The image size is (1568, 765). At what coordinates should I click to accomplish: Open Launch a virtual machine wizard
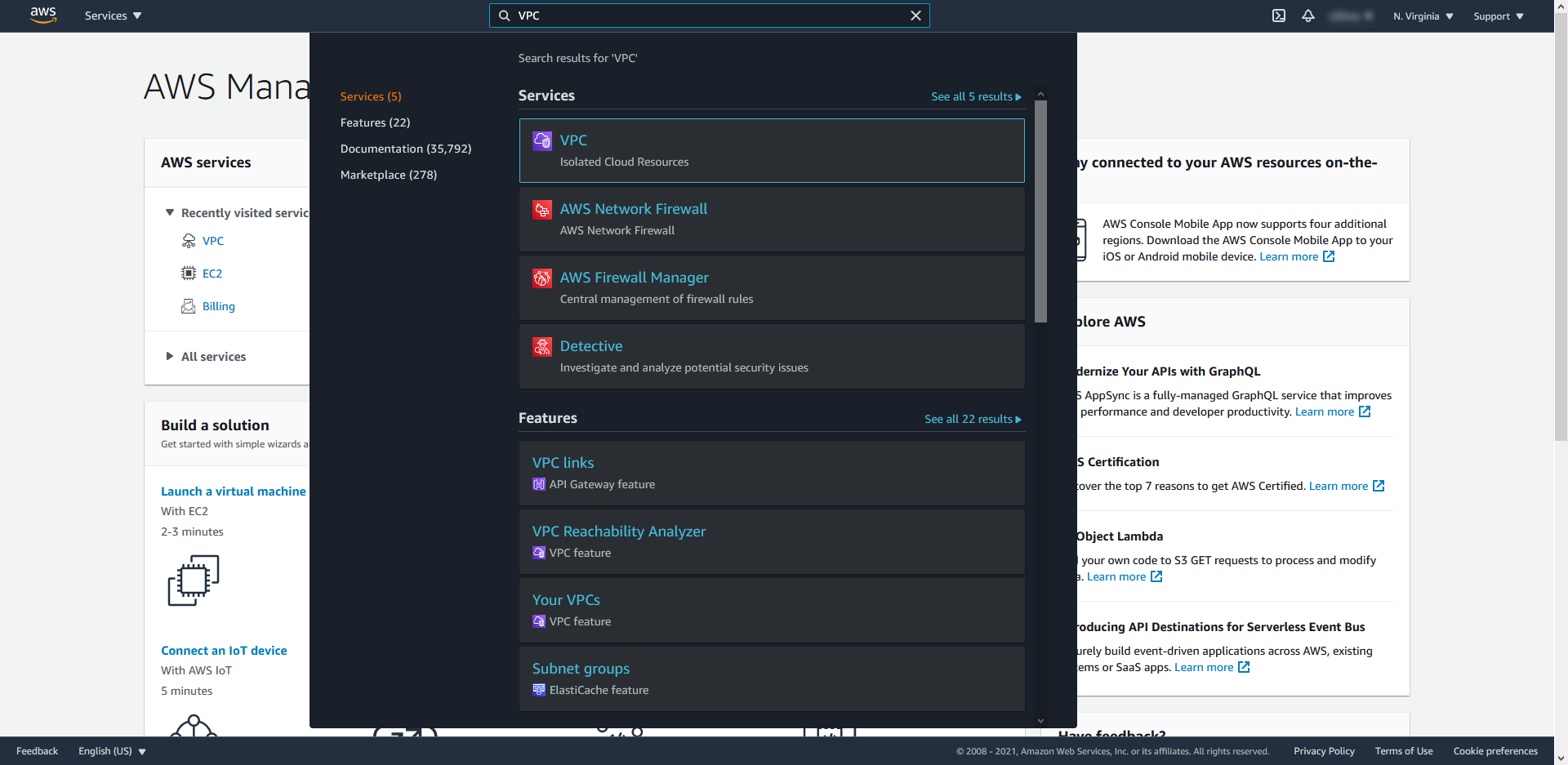pyautogui.click(x=234, y=491)
